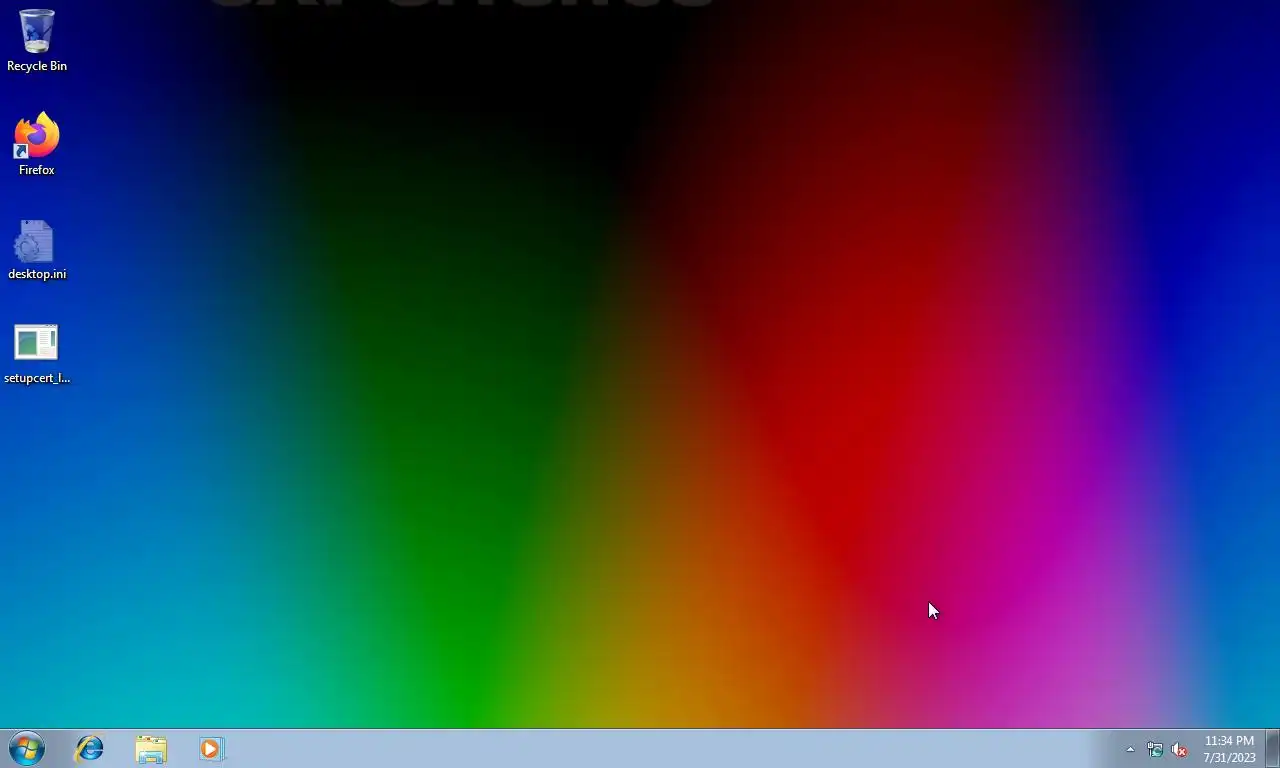Open the Windows Start menu
Viewport: 1280px width, 768px height.
pyautogui.click(x=27, y=748)
